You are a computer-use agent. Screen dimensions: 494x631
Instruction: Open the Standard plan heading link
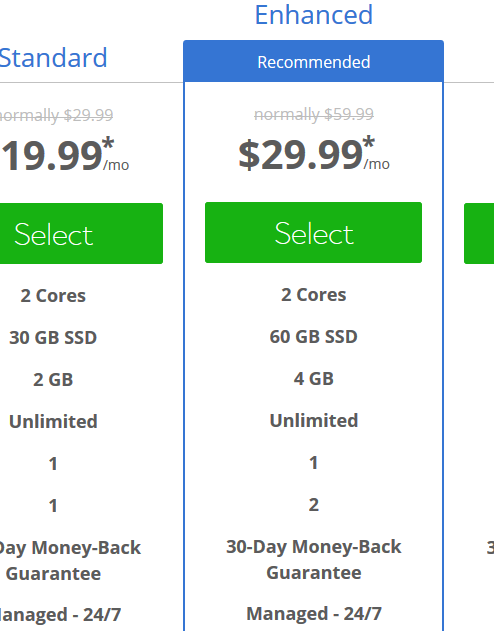(54, 58)
